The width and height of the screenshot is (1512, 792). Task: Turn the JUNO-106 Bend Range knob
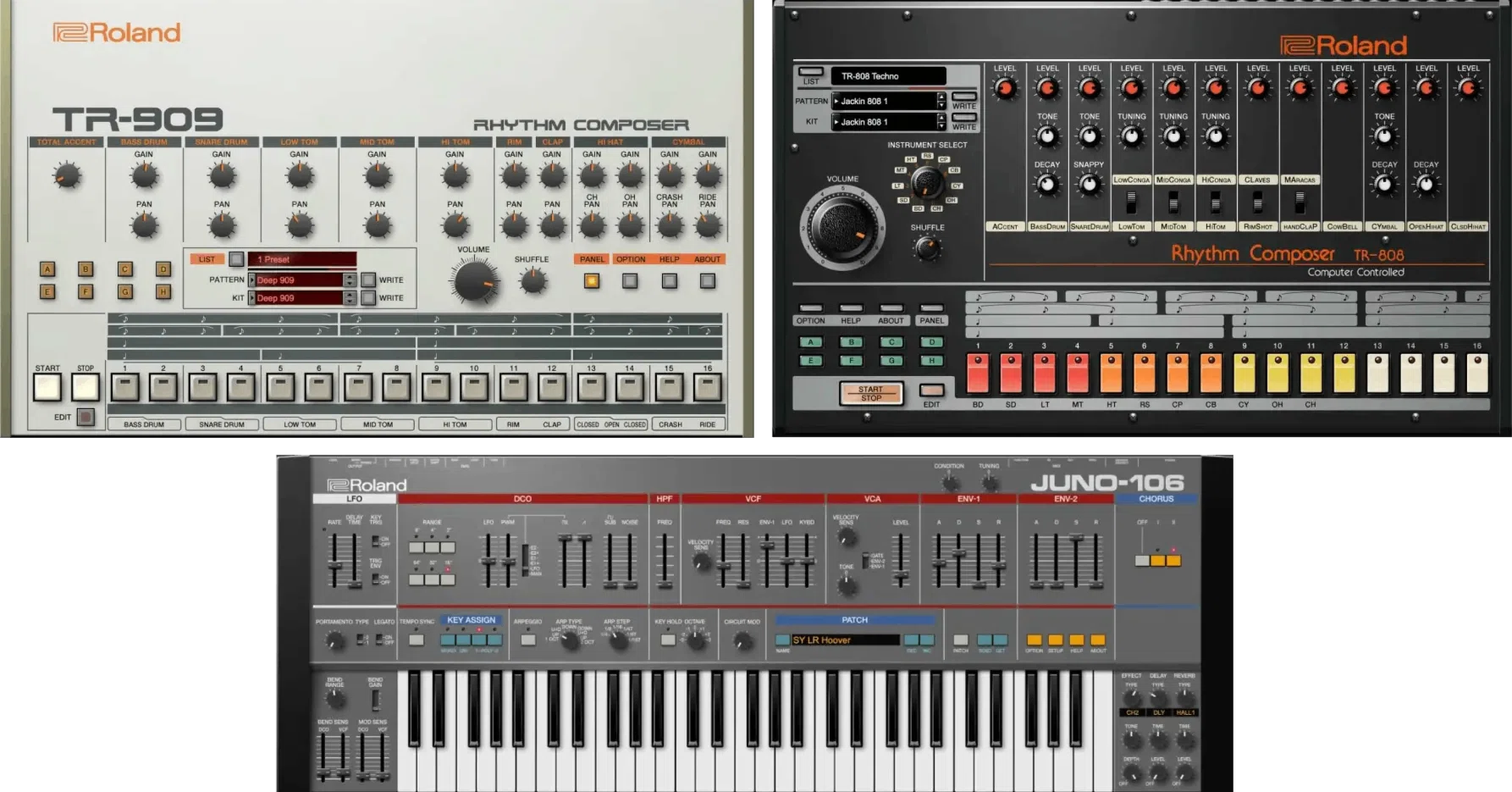(335, 699)
